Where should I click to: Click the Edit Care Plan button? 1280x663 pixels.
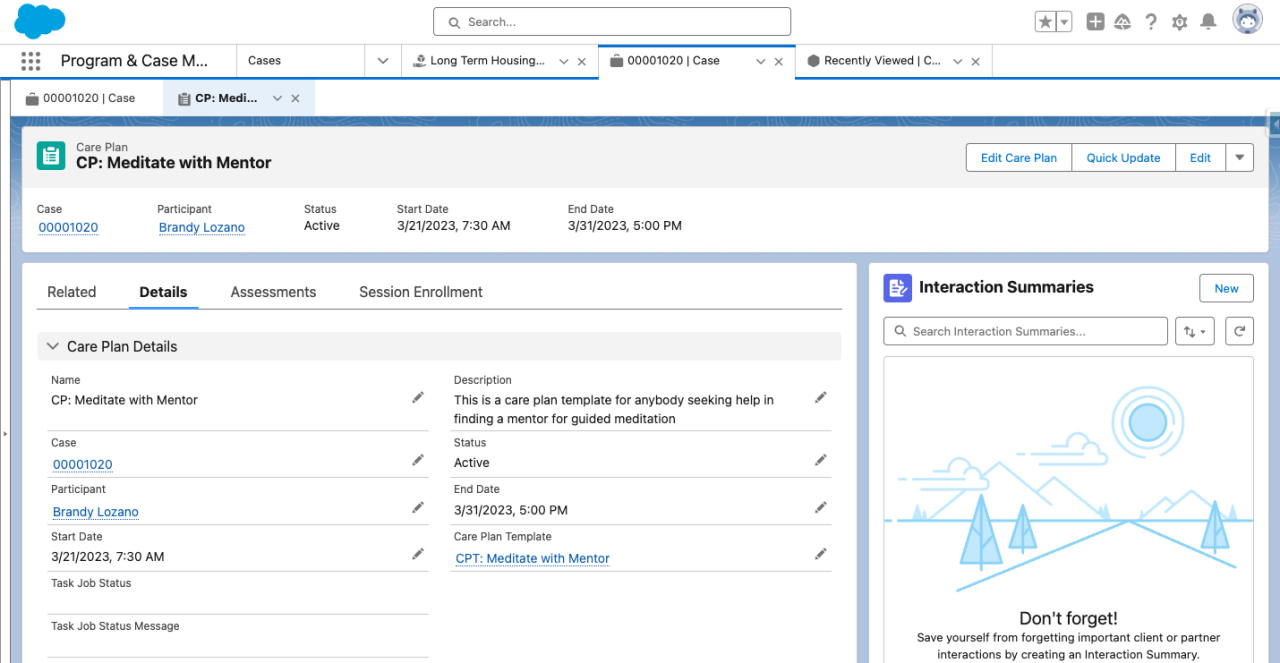click(x=1018, y=157)
